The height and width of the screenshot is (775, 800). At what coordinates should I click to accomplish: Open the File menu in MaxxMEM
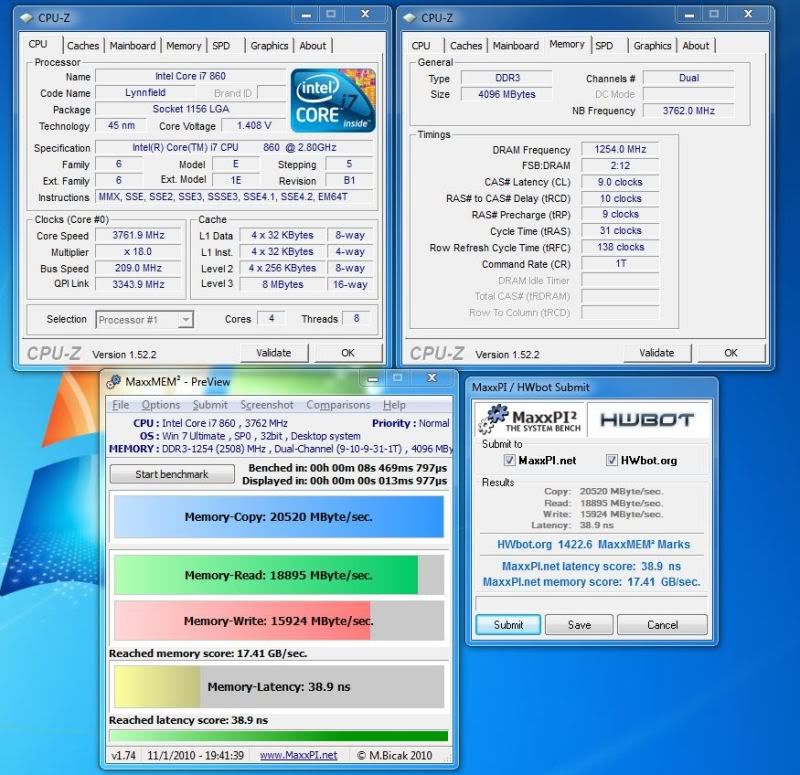tap(120, 405)
